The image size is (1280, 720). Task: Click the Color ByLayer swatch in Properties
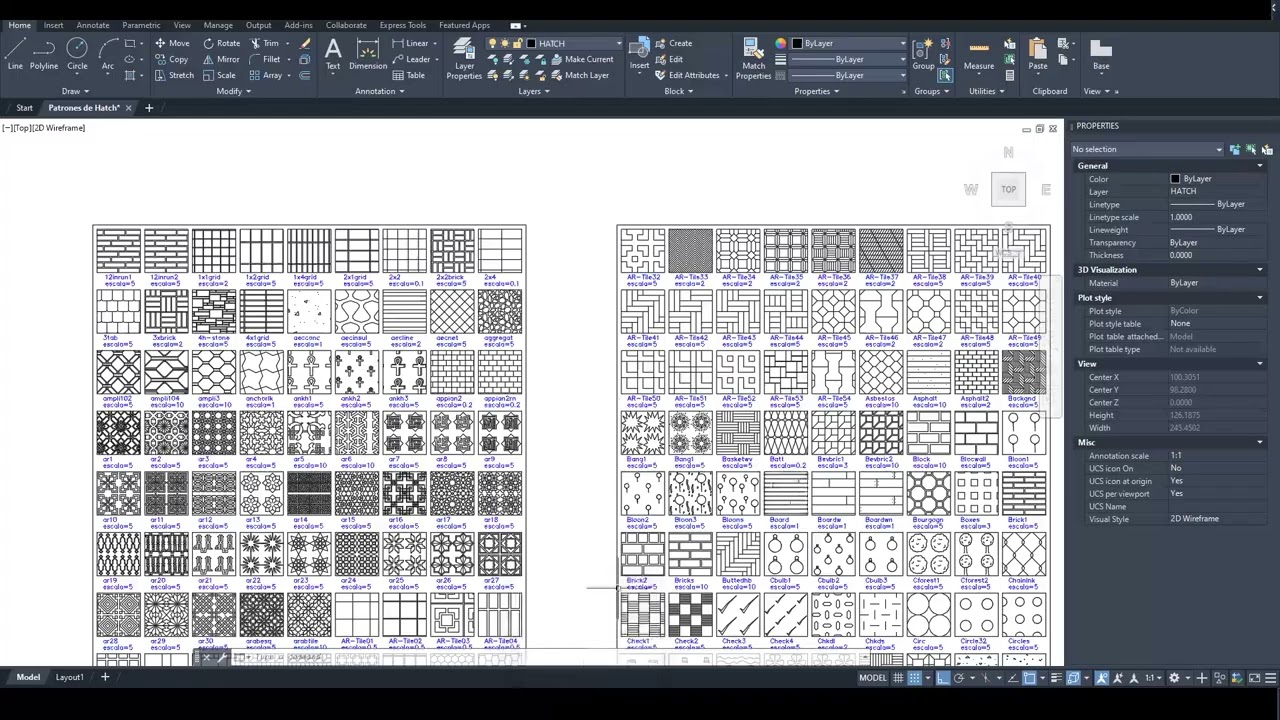click(1175, 179)
